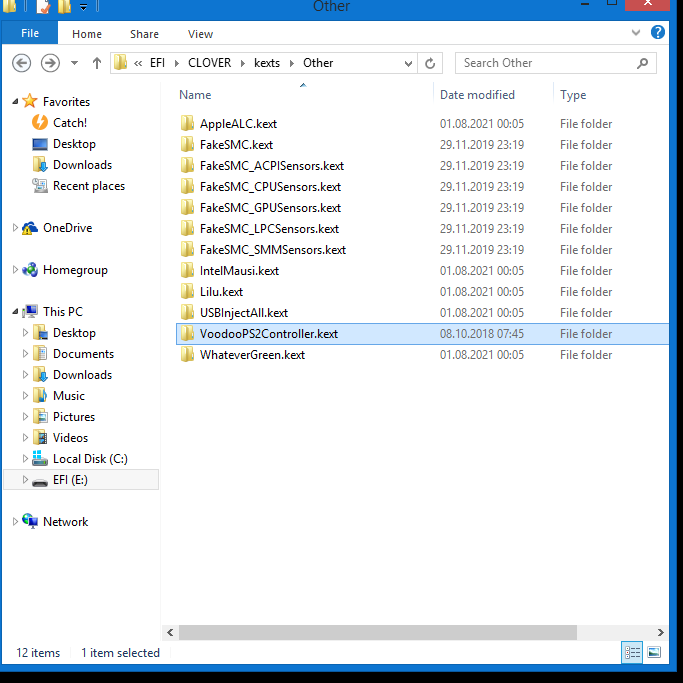The width and height of the screenshot is (683, 683).
Task: Sort files by Date modified column
Action: [x=477, y=95]
